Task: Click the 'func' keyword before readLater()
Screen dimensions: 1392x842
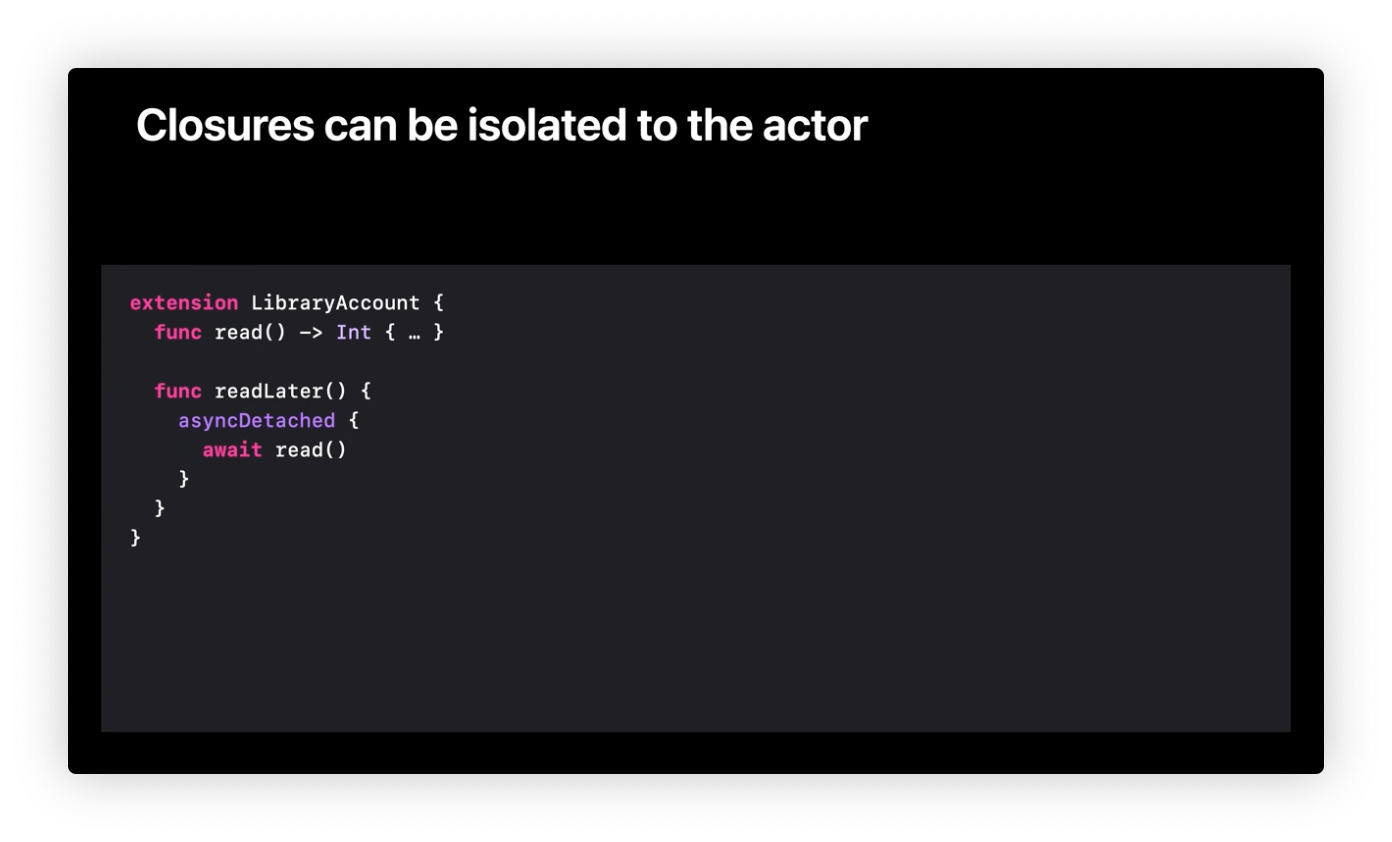Action: (x=178, y=391)
